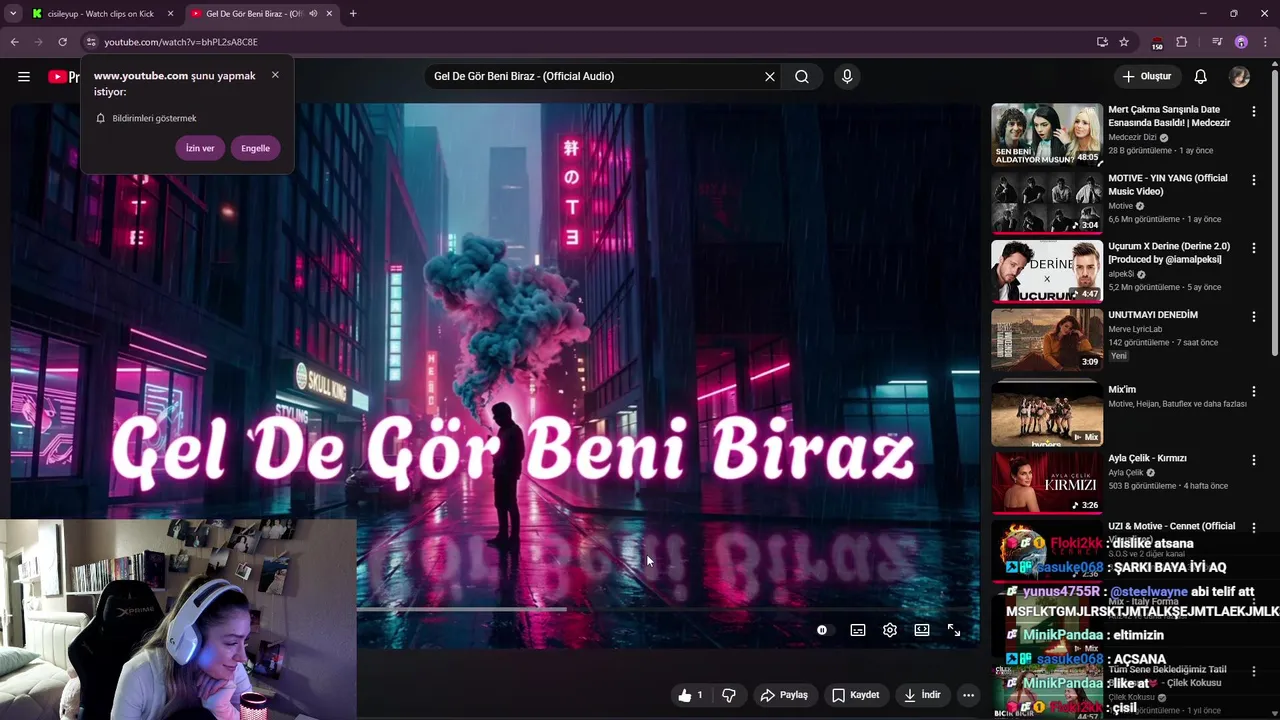Screen dimensions: 1280x720
Task: Open Mert Çakma Sarışınla Date title
Action: coord(1169,116)
